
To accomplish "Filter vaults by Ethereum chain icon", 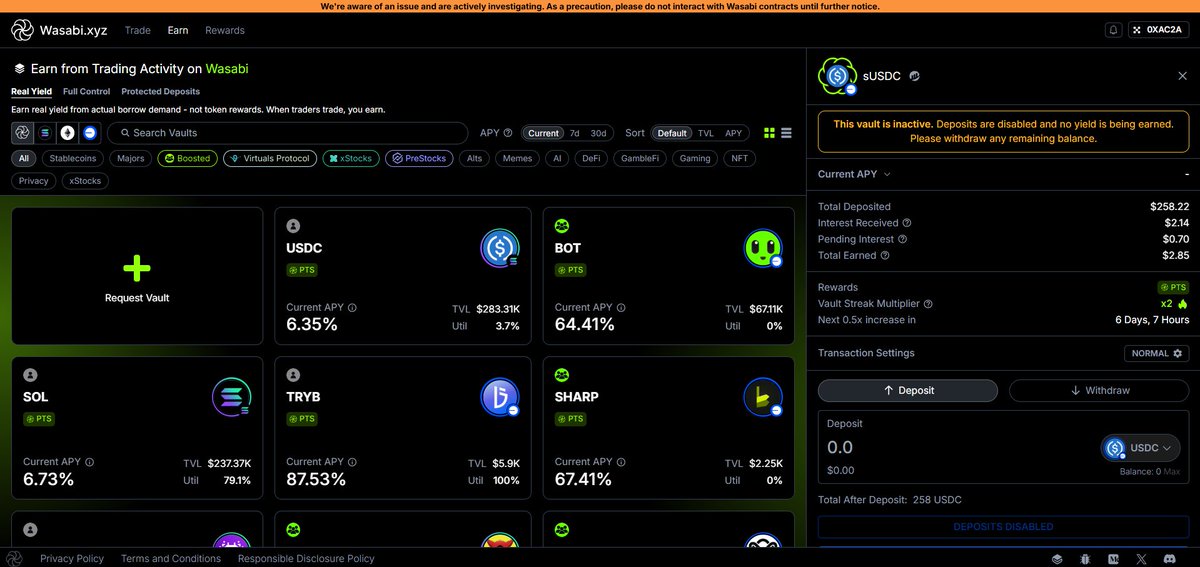I will (67, 132).
